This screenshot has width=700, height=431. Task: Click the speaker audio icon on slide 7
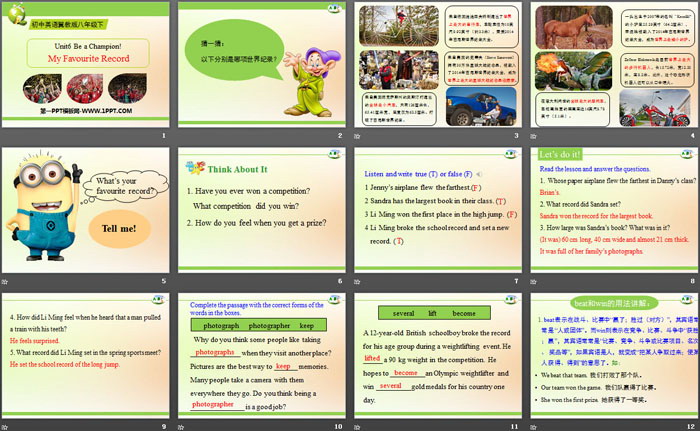click(479, 174)
